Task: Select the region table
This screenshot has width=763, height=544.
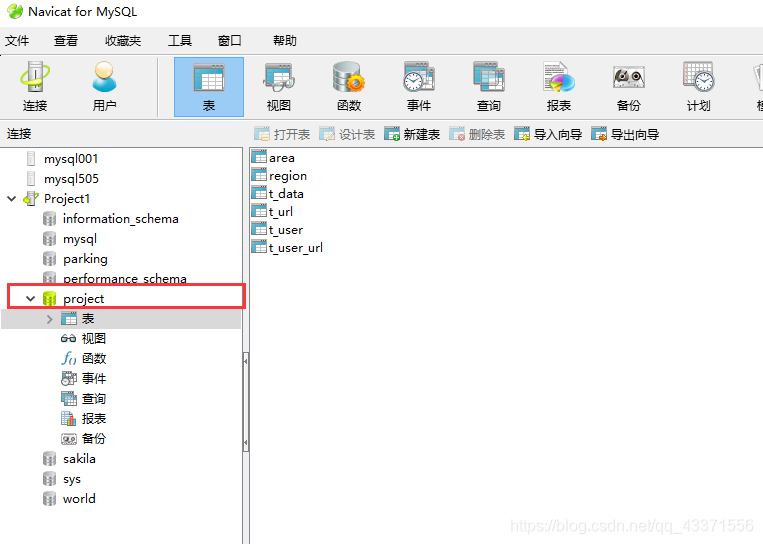Action: tap(288, 176)
